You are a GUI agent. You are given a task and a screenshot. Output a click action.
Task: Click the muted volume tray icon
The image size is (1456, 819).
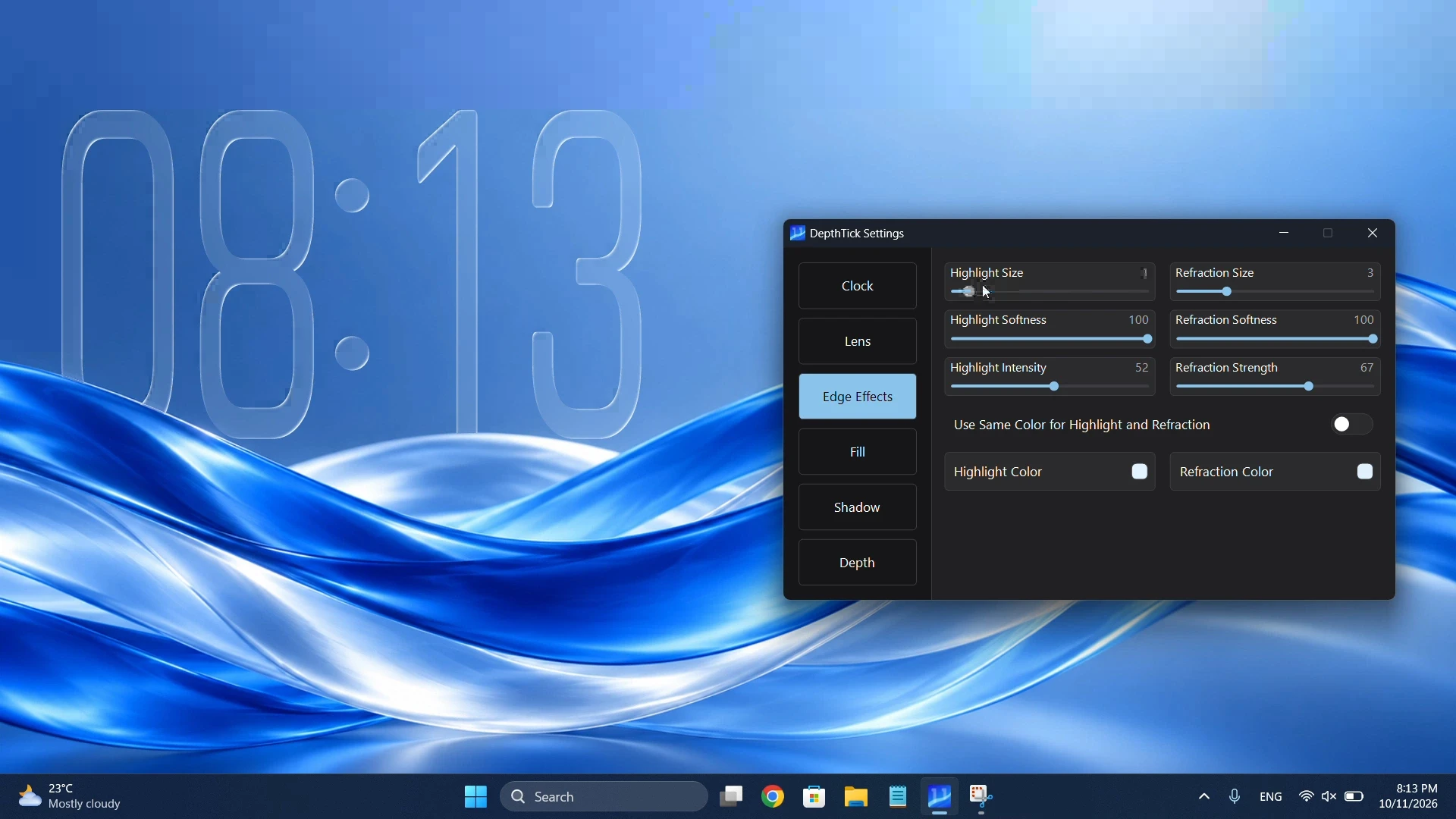click(1330, 797)
